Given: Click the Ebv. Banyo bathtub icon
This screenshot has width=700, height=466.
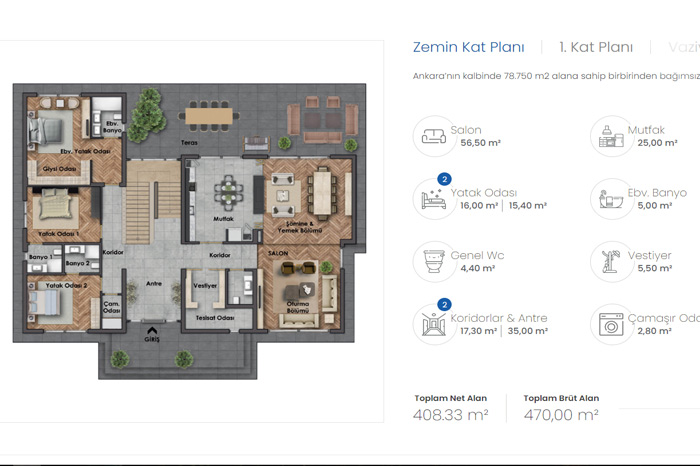Looking at the screenshot, I should click(x=611, y=199).
